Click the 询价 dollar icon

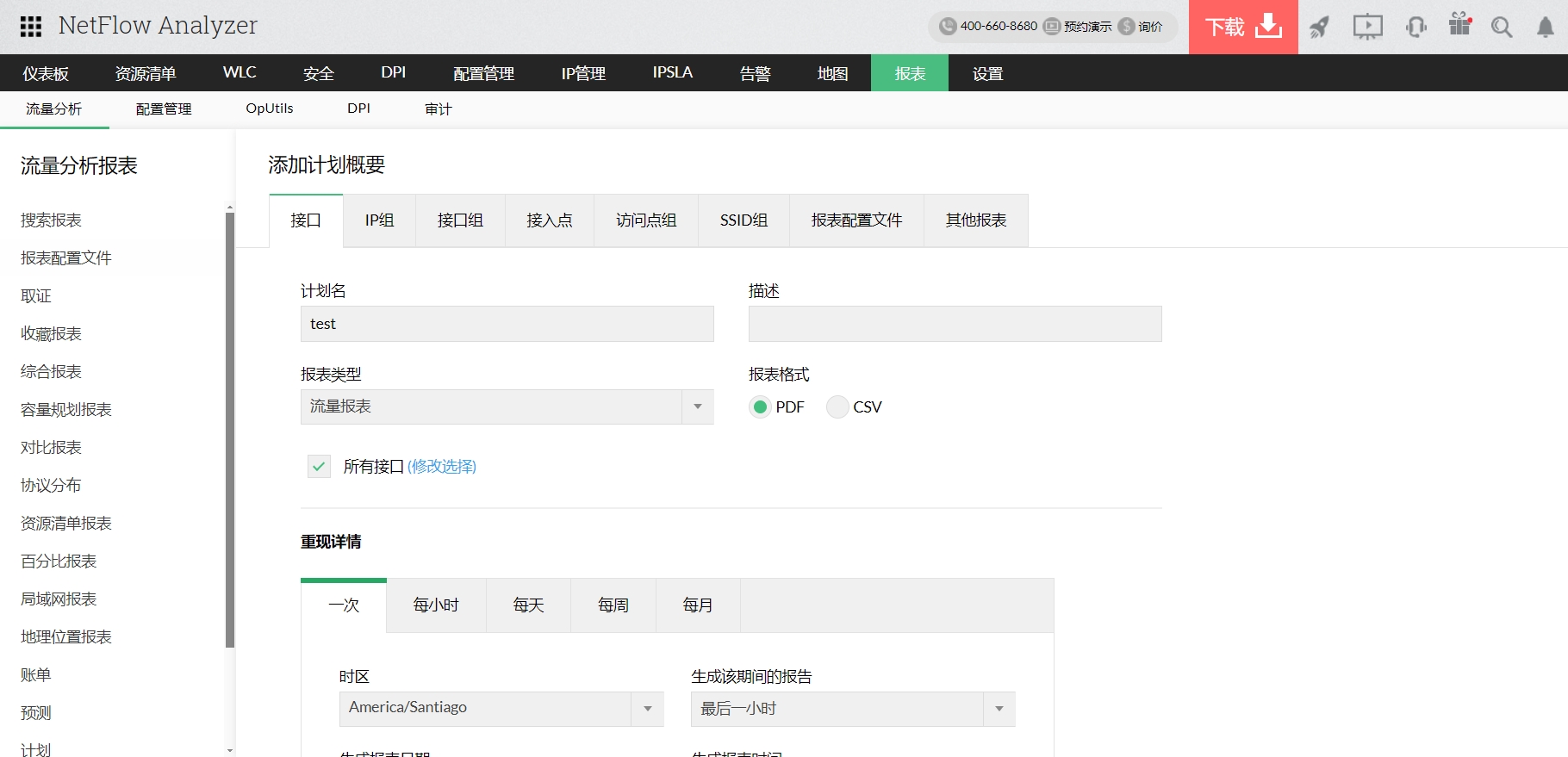coord(1126,27)
